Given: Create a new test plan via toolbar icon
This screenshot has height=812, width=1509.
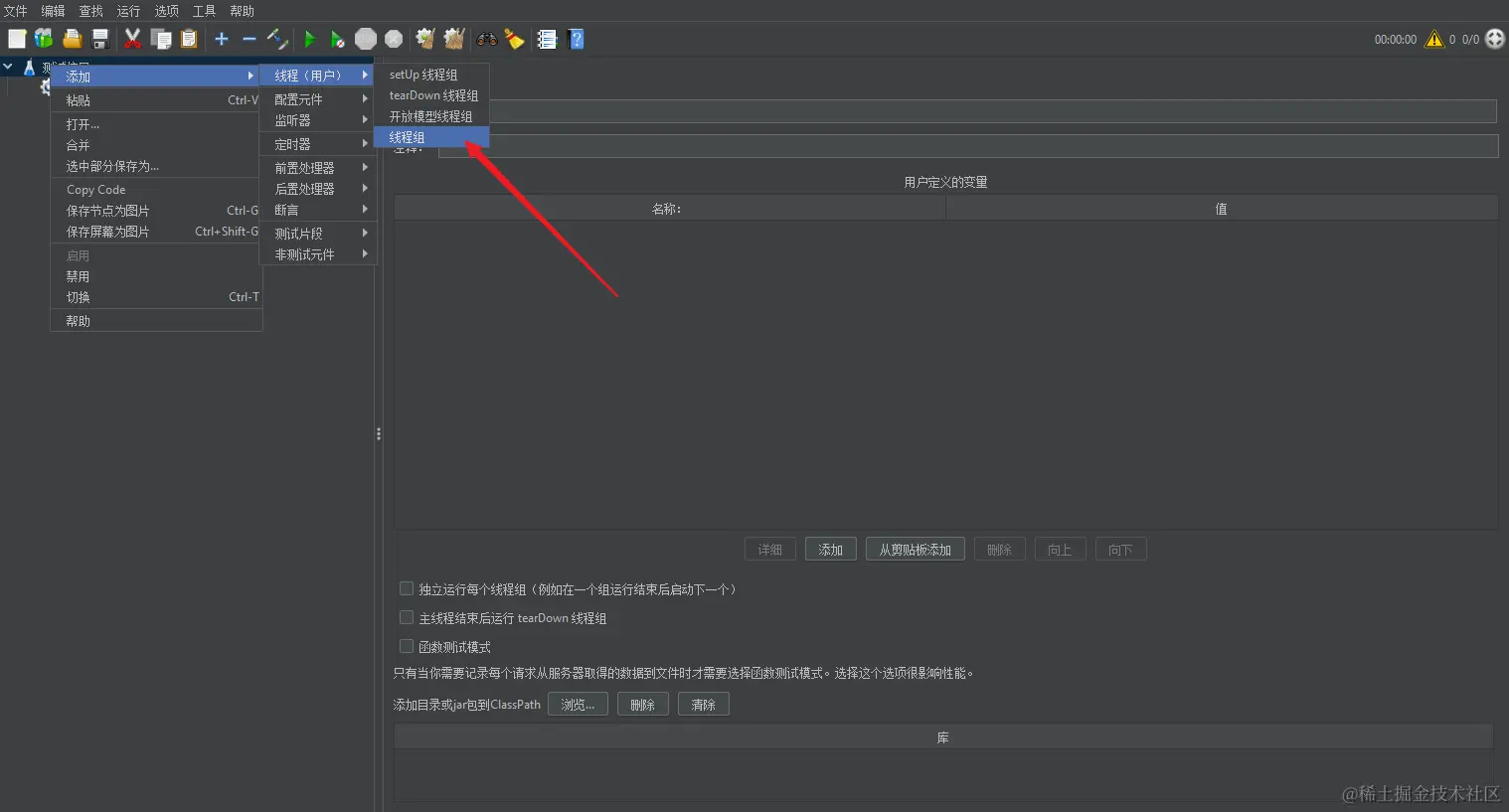Looking at the screenshot, I should coord(17,39).
